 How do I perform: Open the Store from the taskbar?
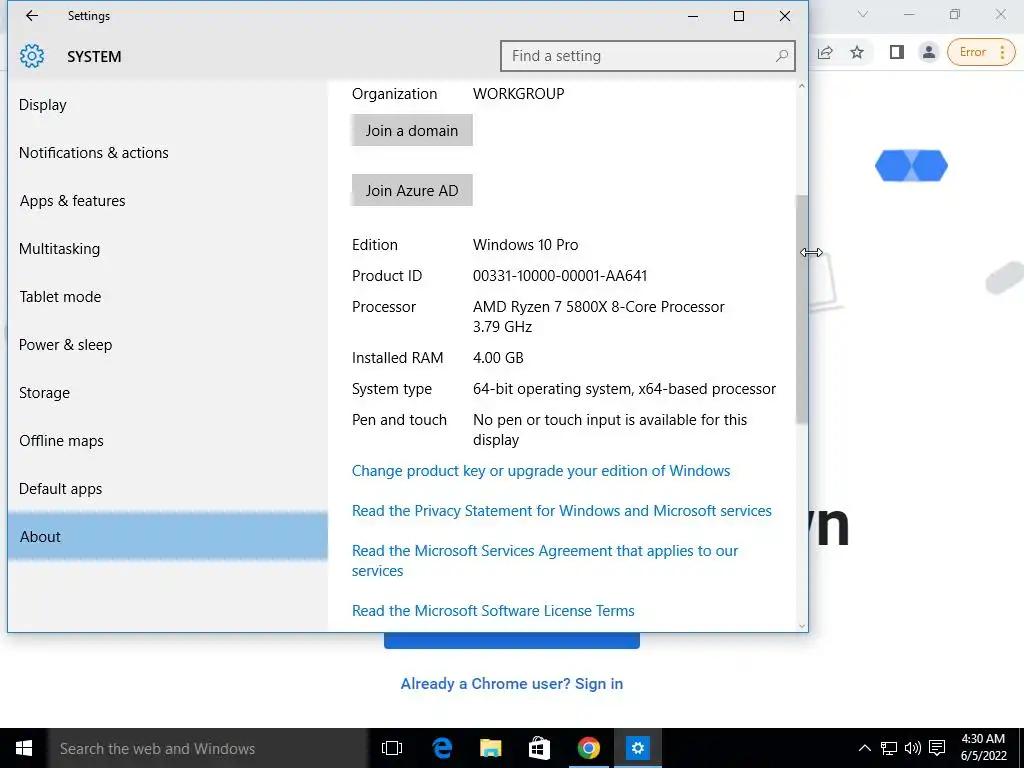point(539,748)
